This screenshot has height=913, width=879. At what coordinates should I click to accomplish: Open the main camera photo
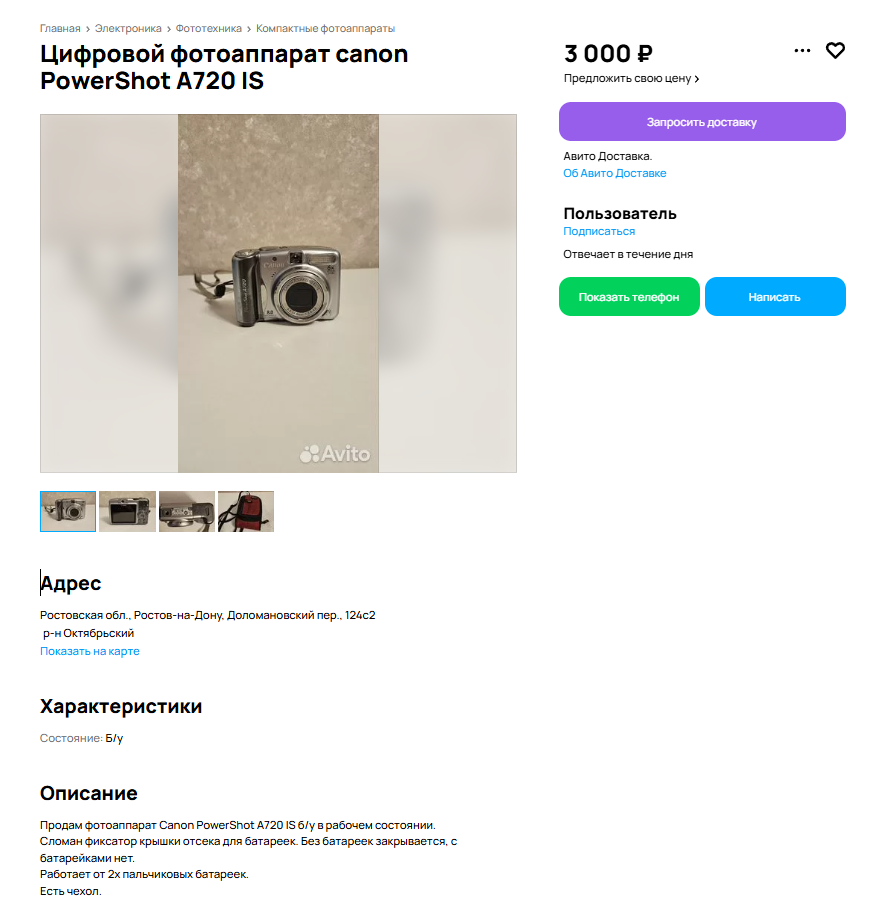[x=278, y=293]
